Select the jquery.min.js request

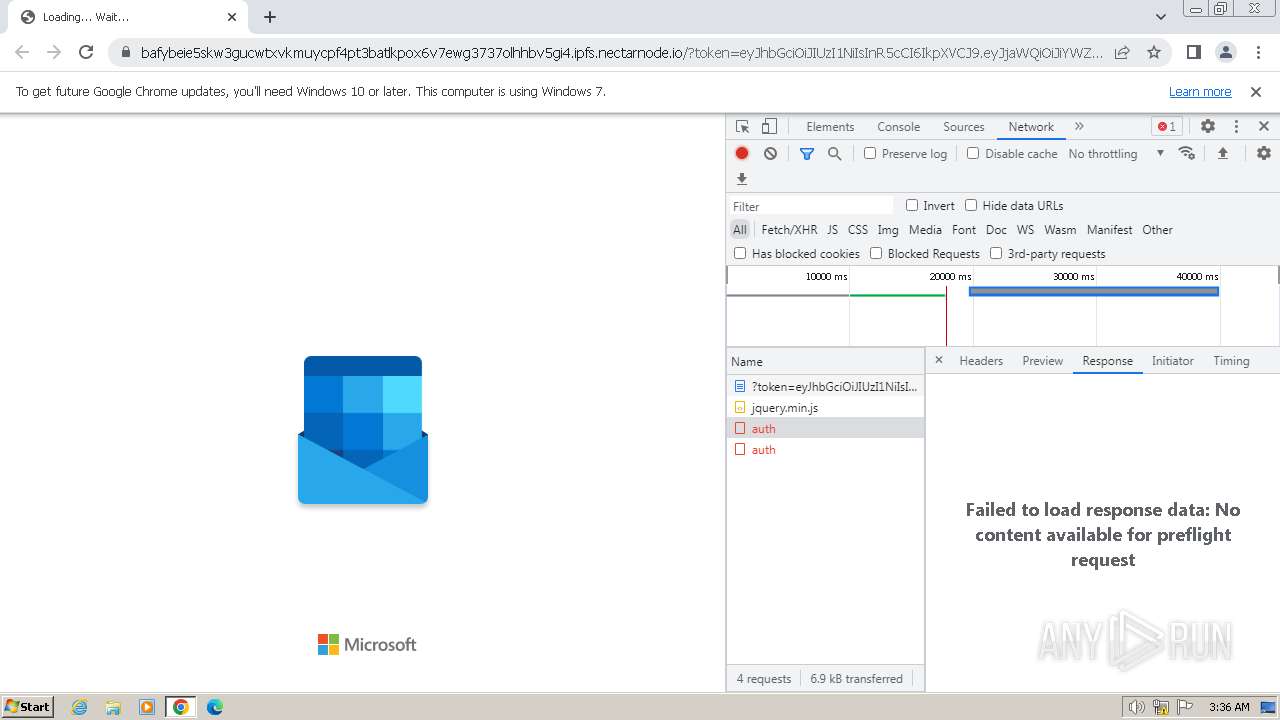point(825,407)
